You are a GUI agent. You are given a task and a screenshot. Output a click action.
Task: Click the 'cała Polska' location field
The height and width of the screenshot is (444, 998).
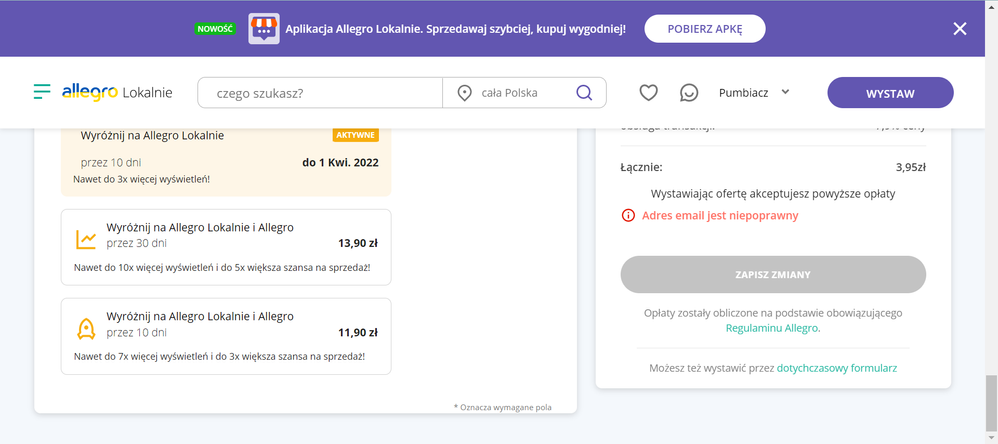509,93
